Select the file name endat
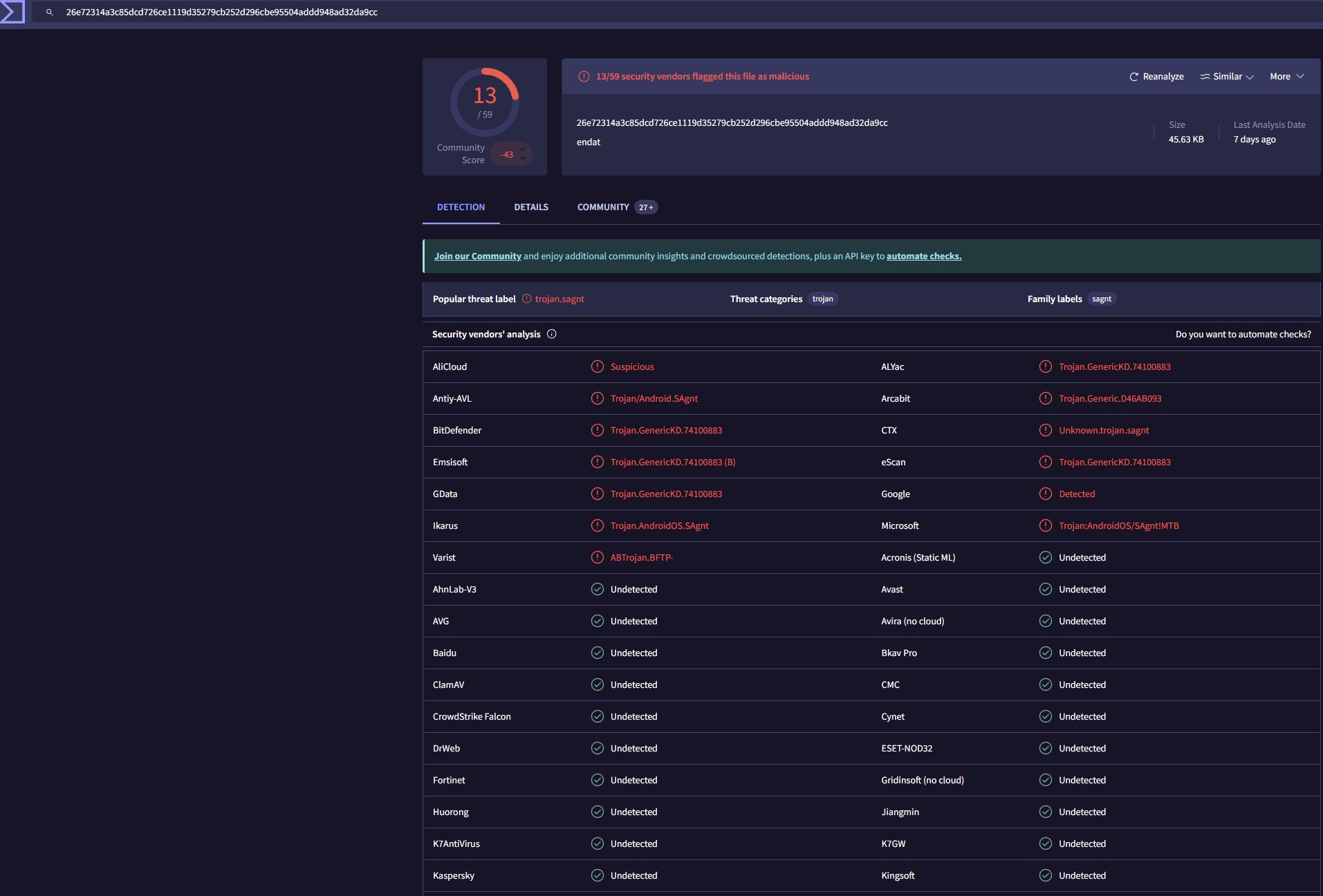 point(589,142)
